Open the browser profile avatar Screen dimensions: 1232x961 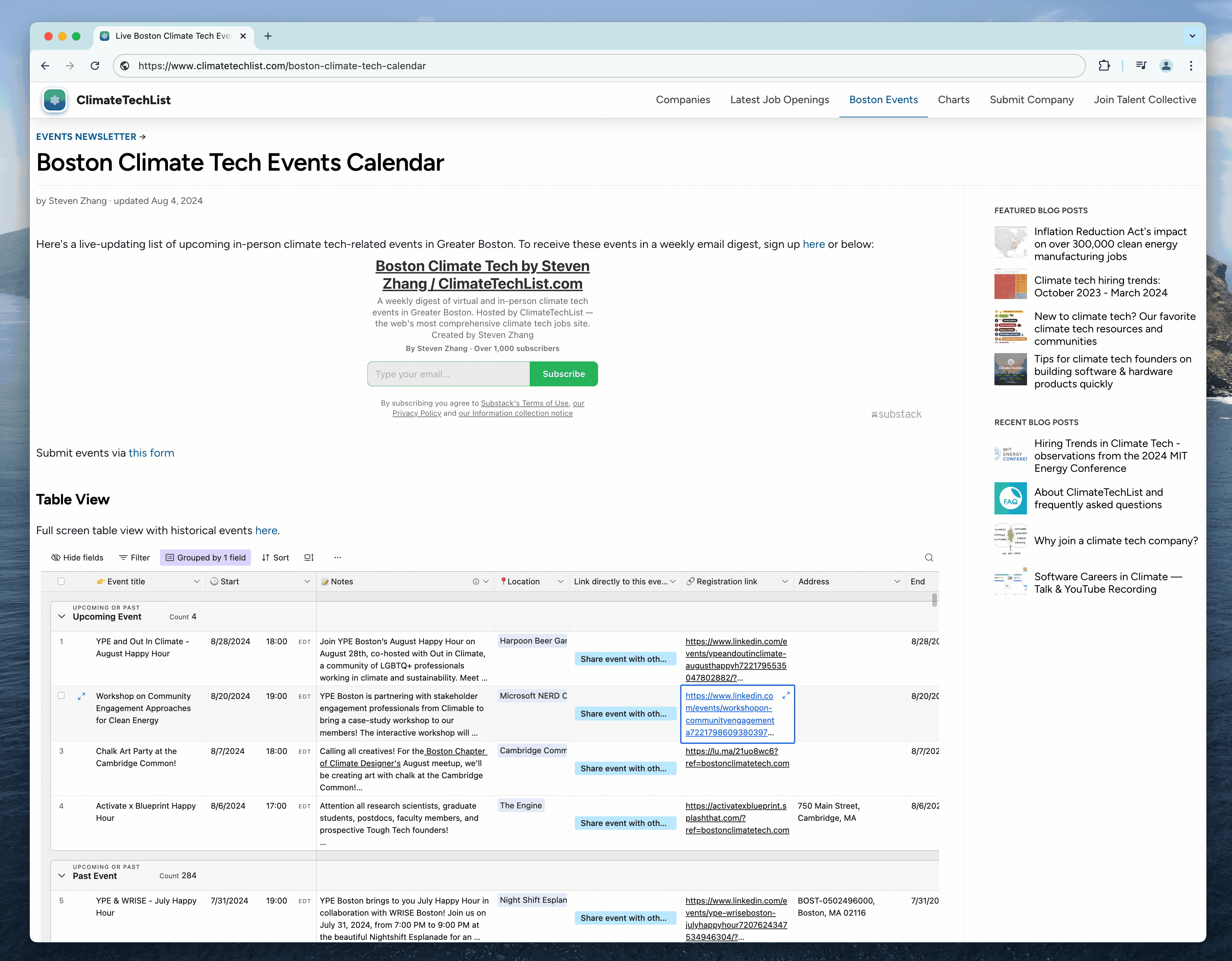(x=1166, y=66)
